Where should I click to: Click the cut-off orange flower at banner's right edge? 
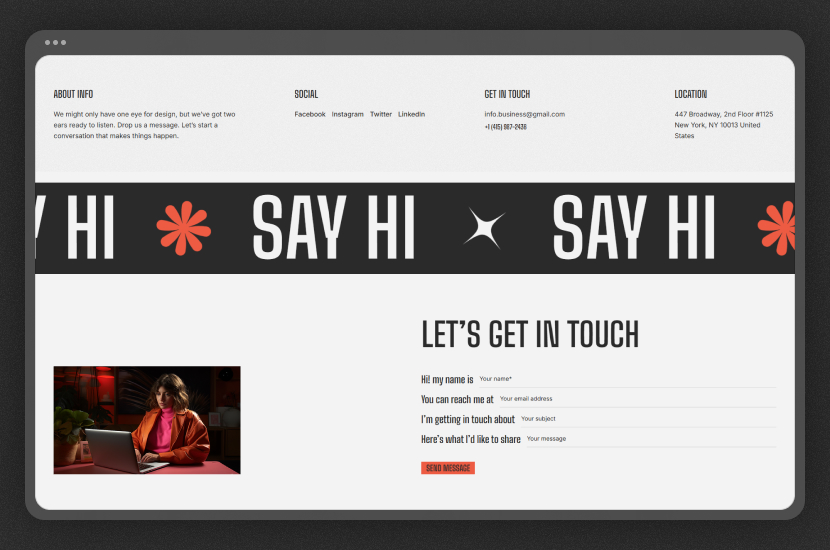point(779,228)
